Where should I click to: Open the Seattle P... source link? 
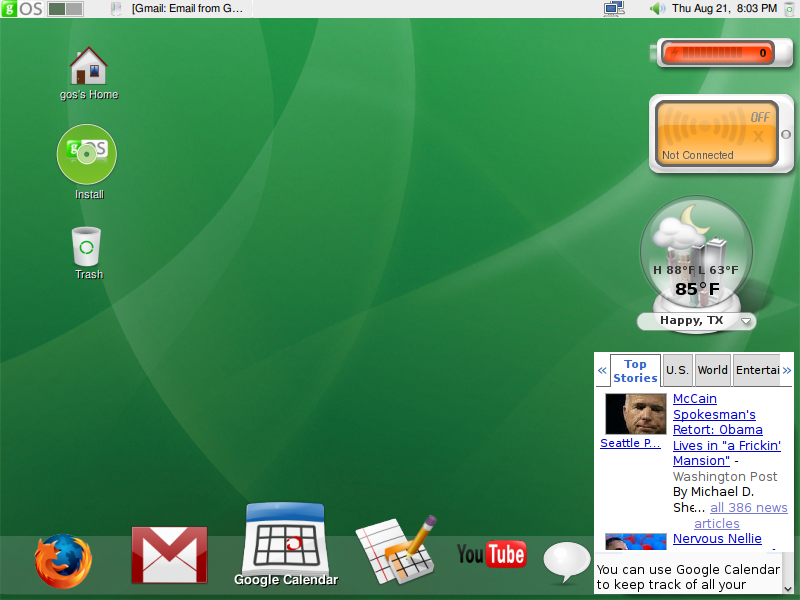tap(630, 443)
